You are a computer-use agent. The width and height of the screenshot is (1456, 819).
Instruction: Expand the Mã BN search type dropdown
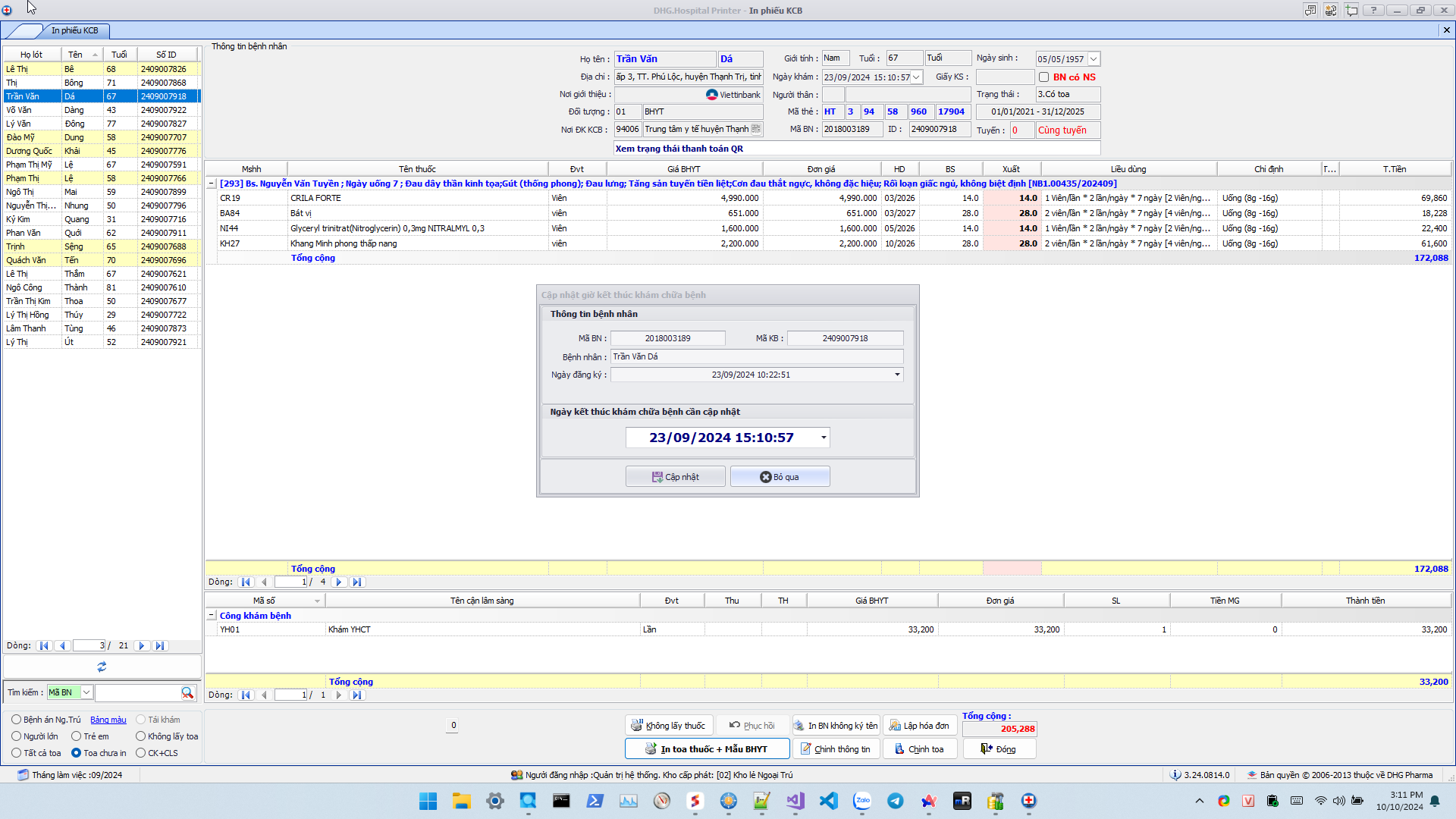click(86, 692)
